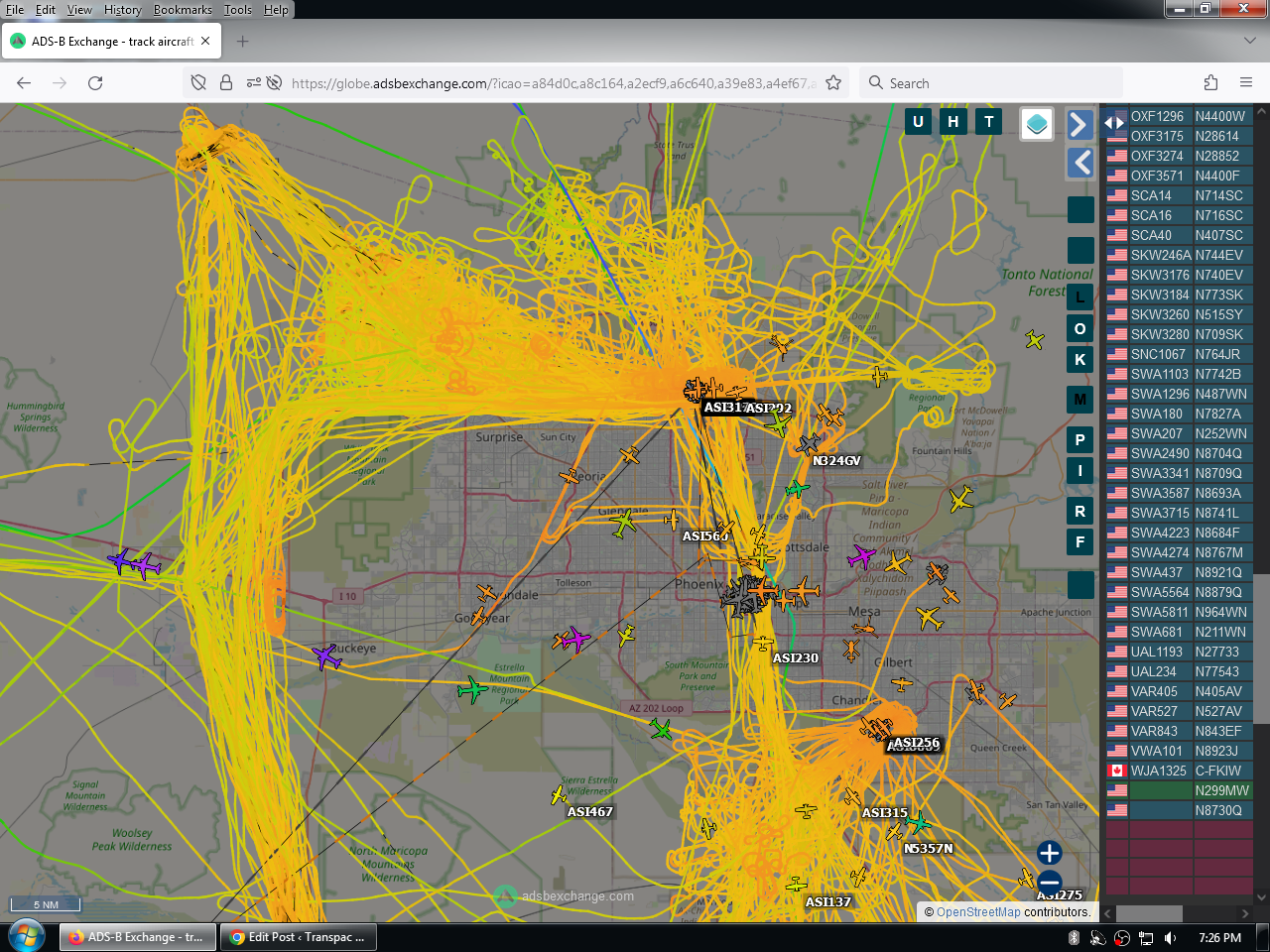
Task: Toggle the K map option button
Action: click(1080, 360)
